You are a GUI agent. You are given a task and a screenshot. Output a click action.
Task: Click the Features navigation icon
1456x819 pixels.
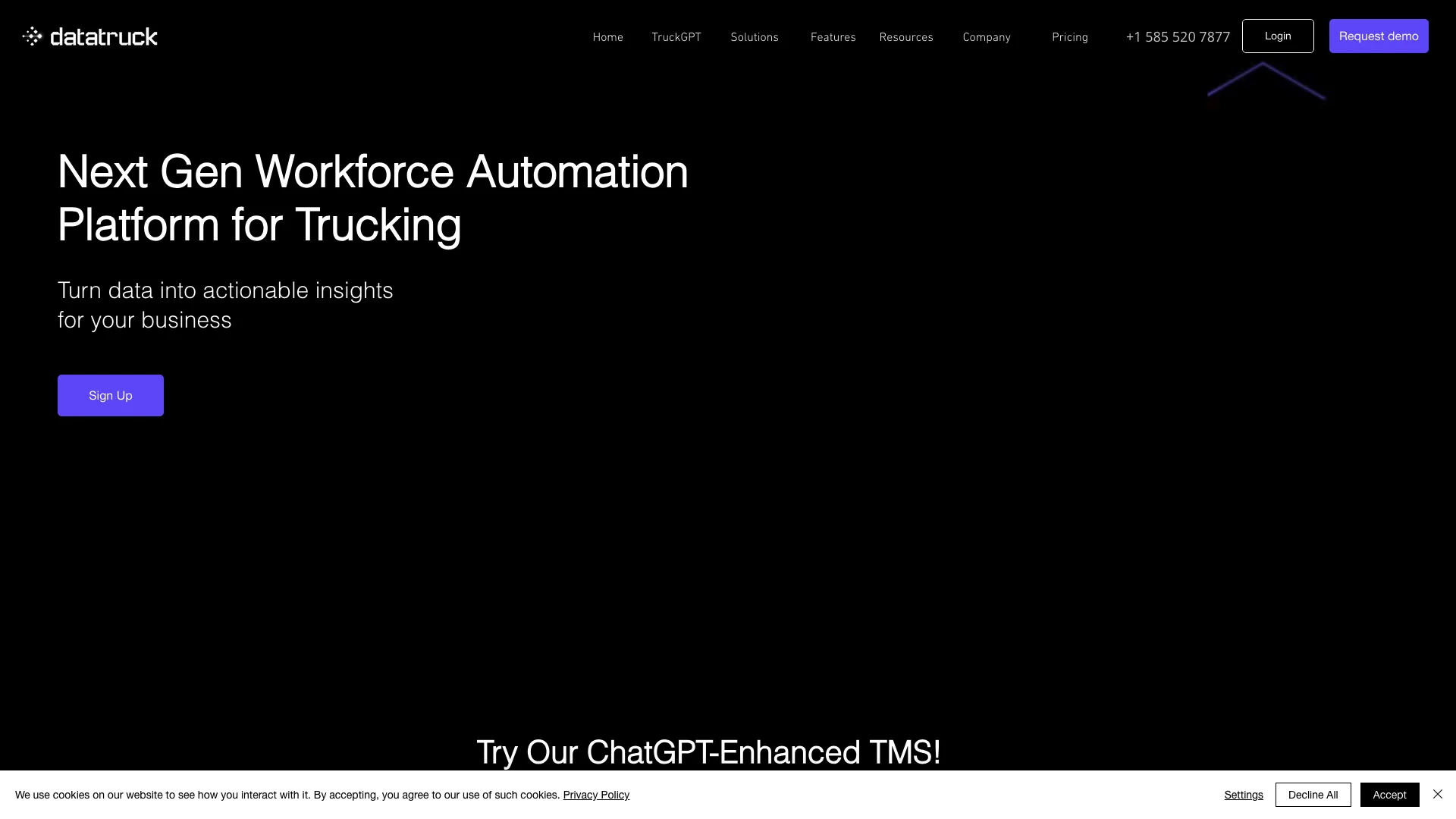coord(833,36)
